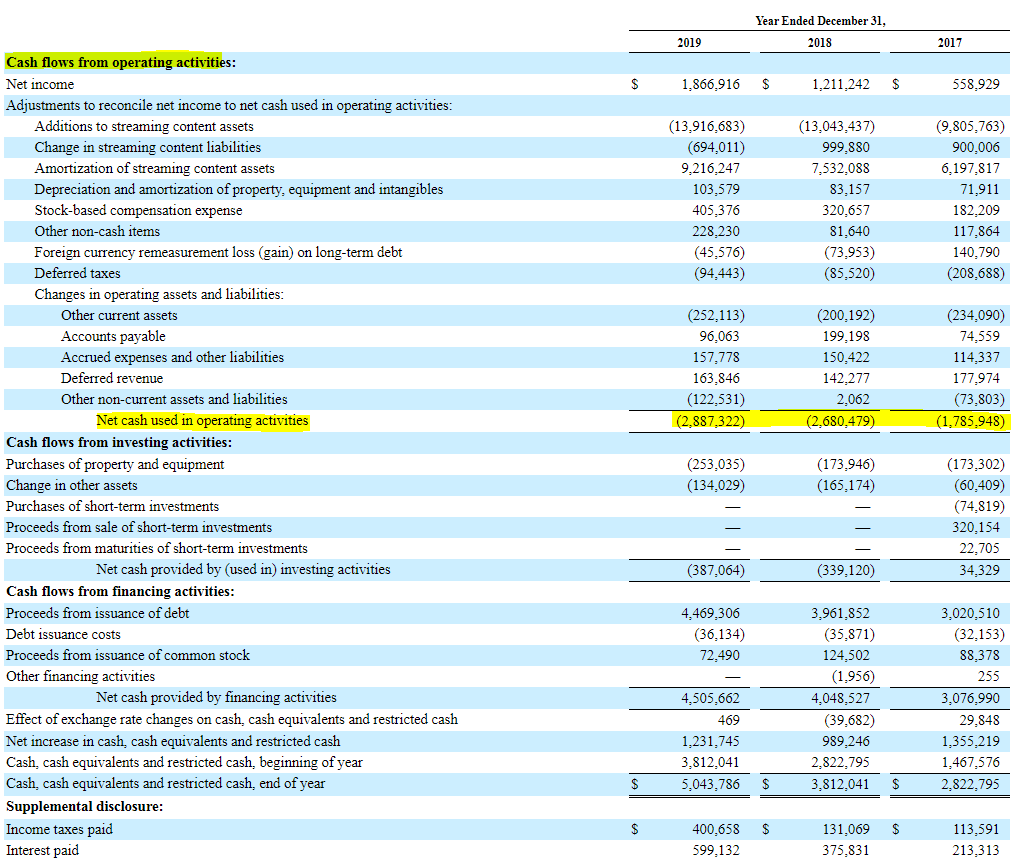Select 'Proceeds from issuance of debt' label
This screenshot has width=1016, height=866.
click(97, 613)
